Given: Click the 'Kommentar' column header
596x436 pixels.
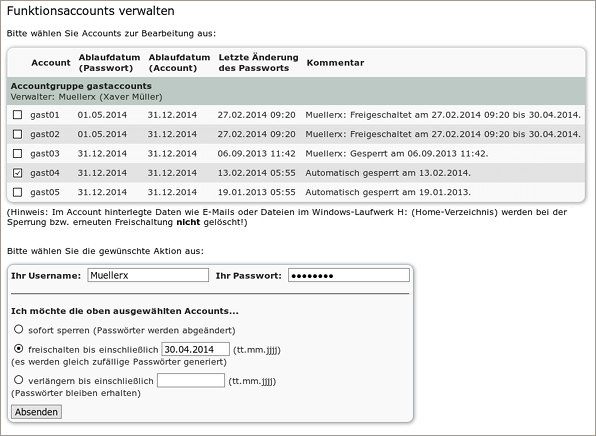Looking at the screenshot, I should point(335,63).
